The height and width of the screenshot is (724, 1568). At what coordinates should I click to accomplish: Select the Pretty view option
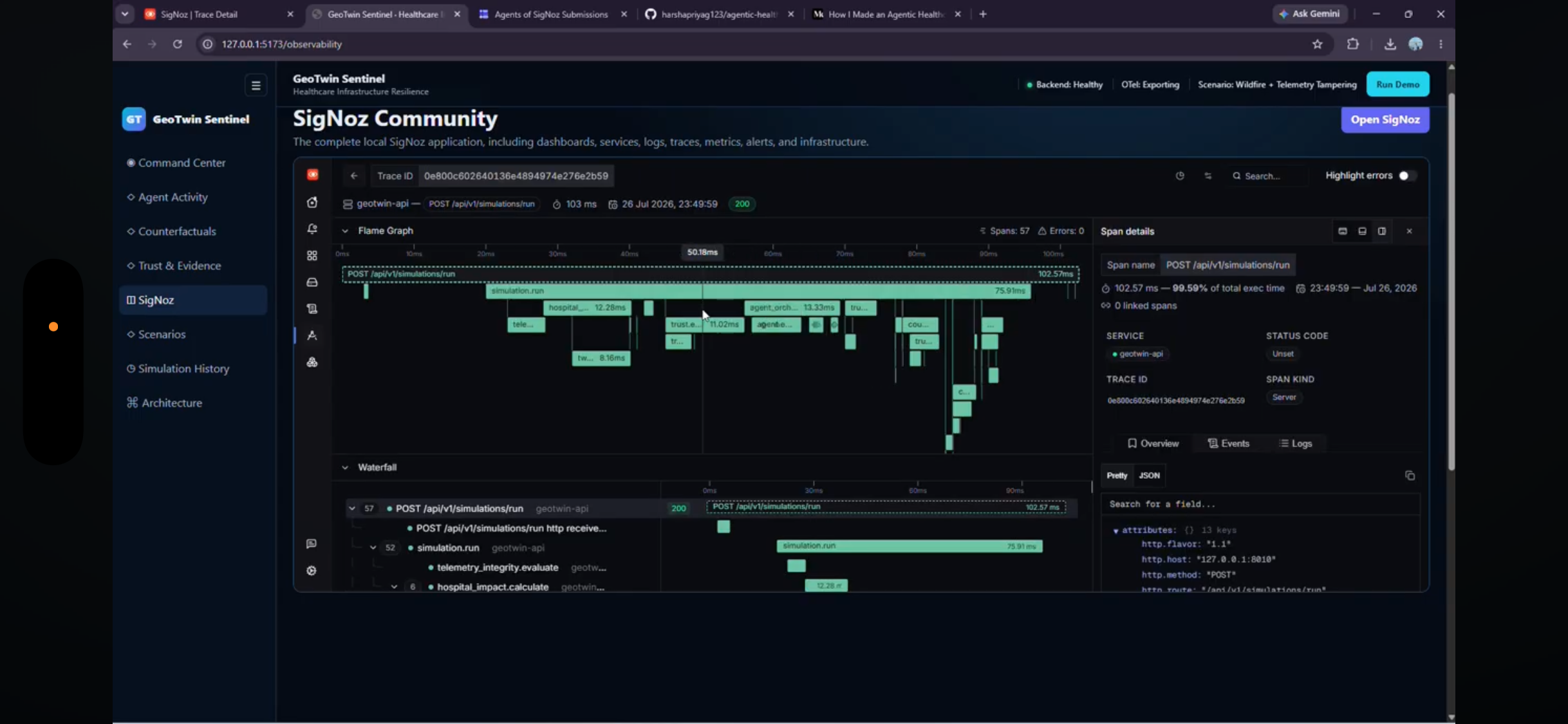click(x=1117, y=476)
